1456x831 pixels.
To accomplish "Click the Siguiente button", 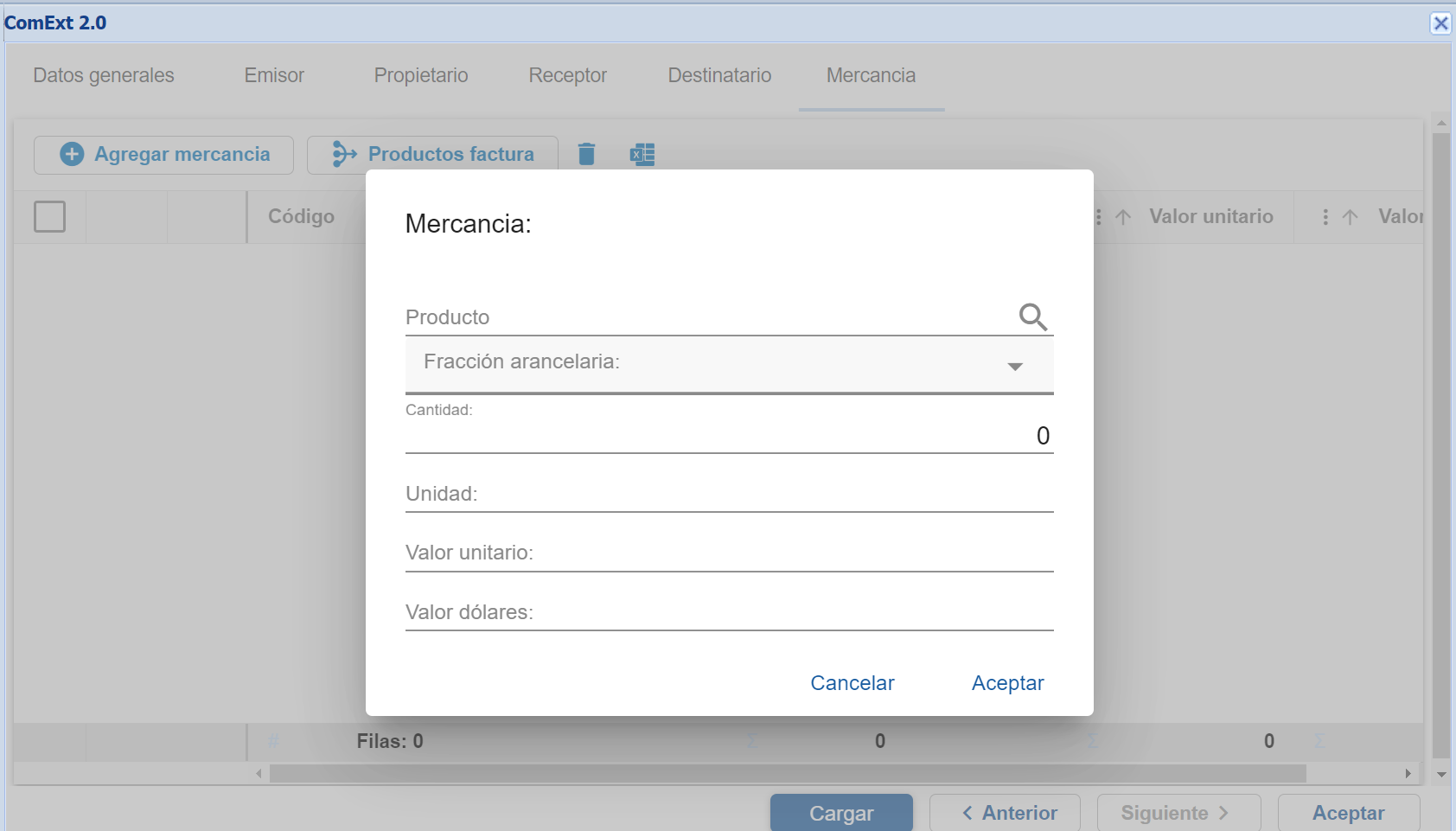I will (x=1178, y=813).
